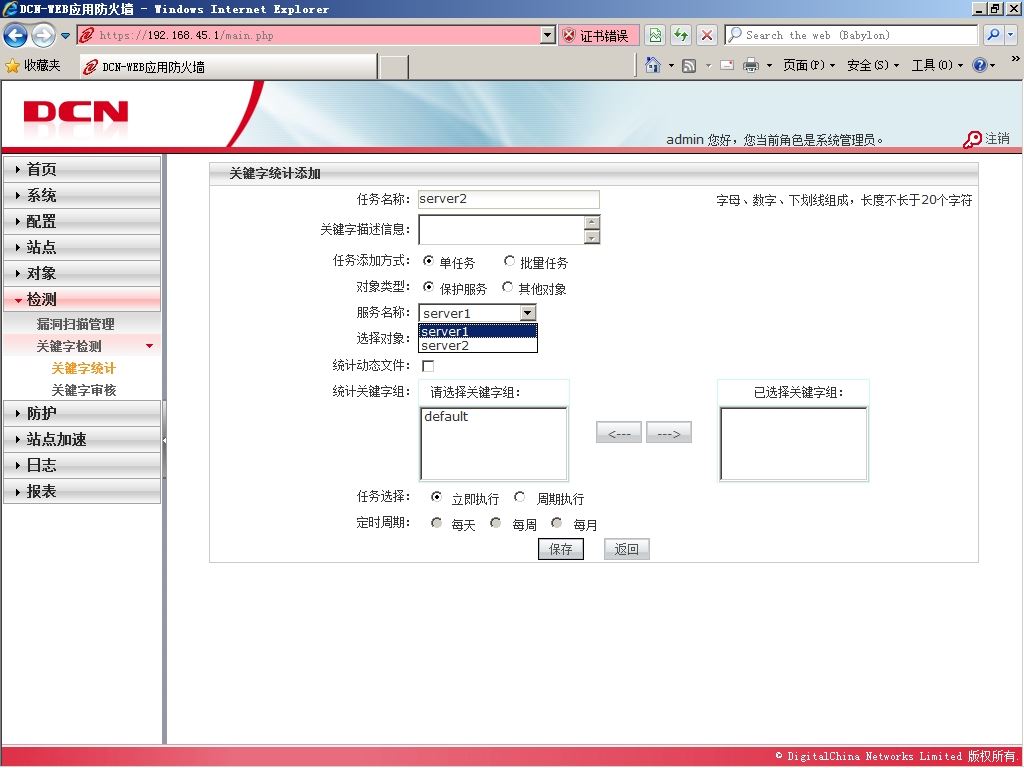1024x768 pixels.
Task: Expand the 防护 sidebar menu
Action: tap(82, 413)
